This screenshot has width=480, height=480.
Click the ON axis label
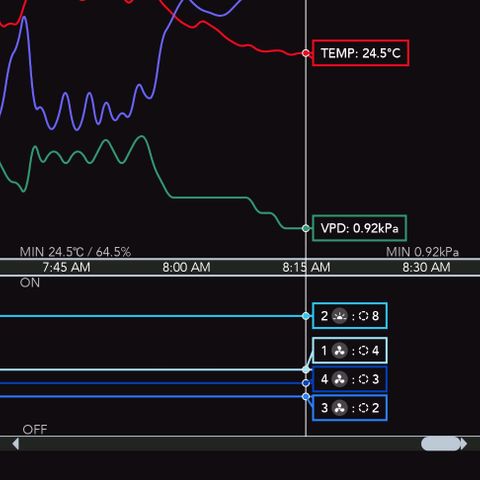tap(30, 283)
